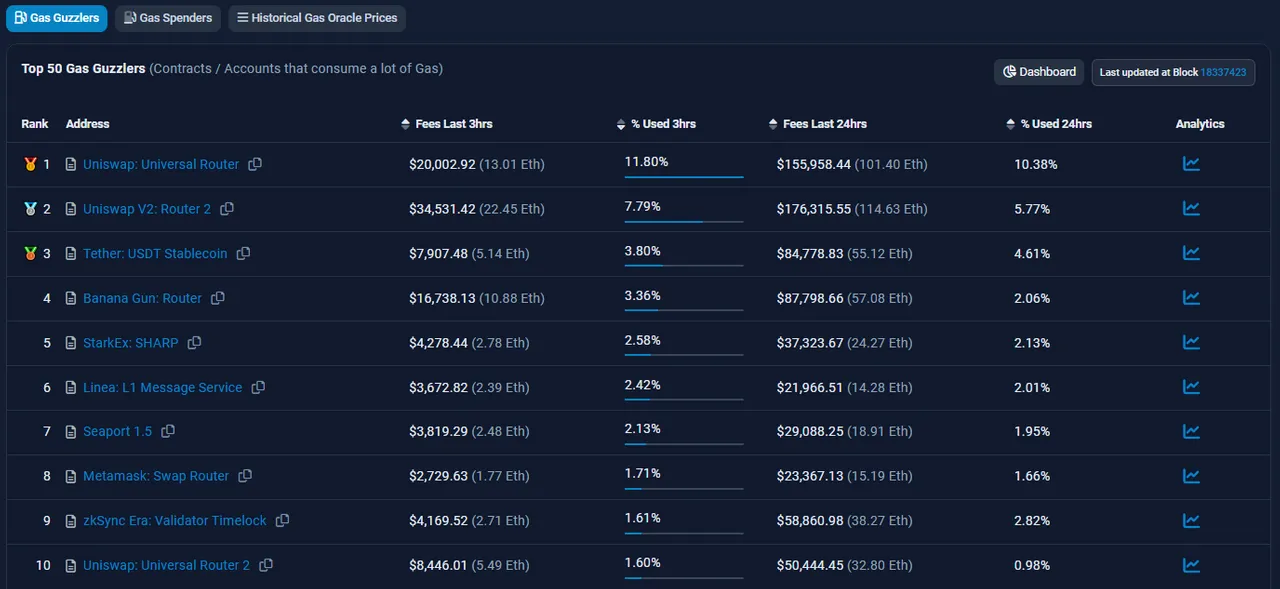This screenshot has height=589, width=1280.
Task: Open the Uniswap V2: Router 2 link
Action: [147, 209]
